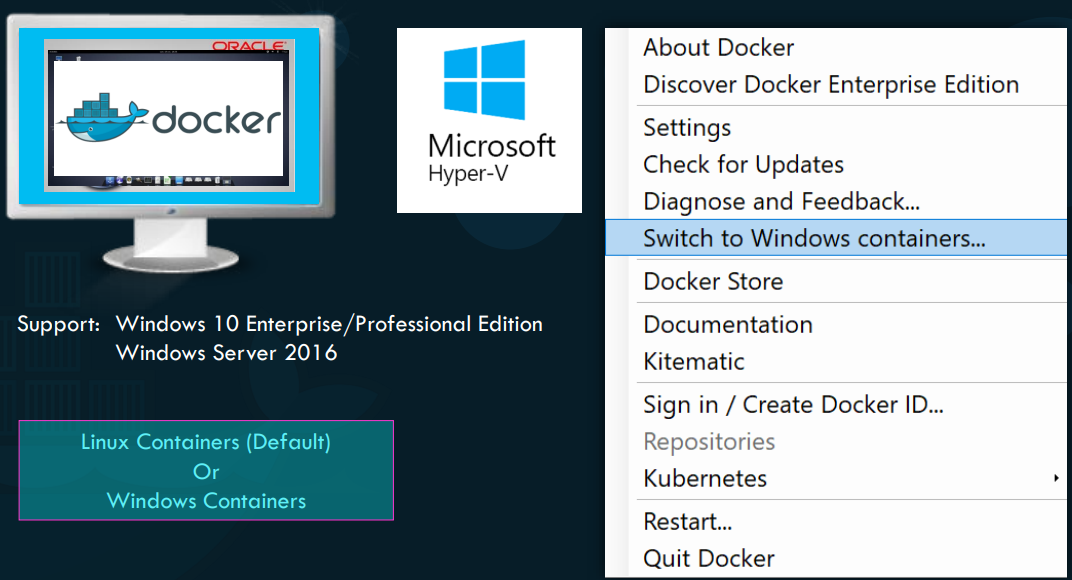Launch Kitematic

coord(835,362)
